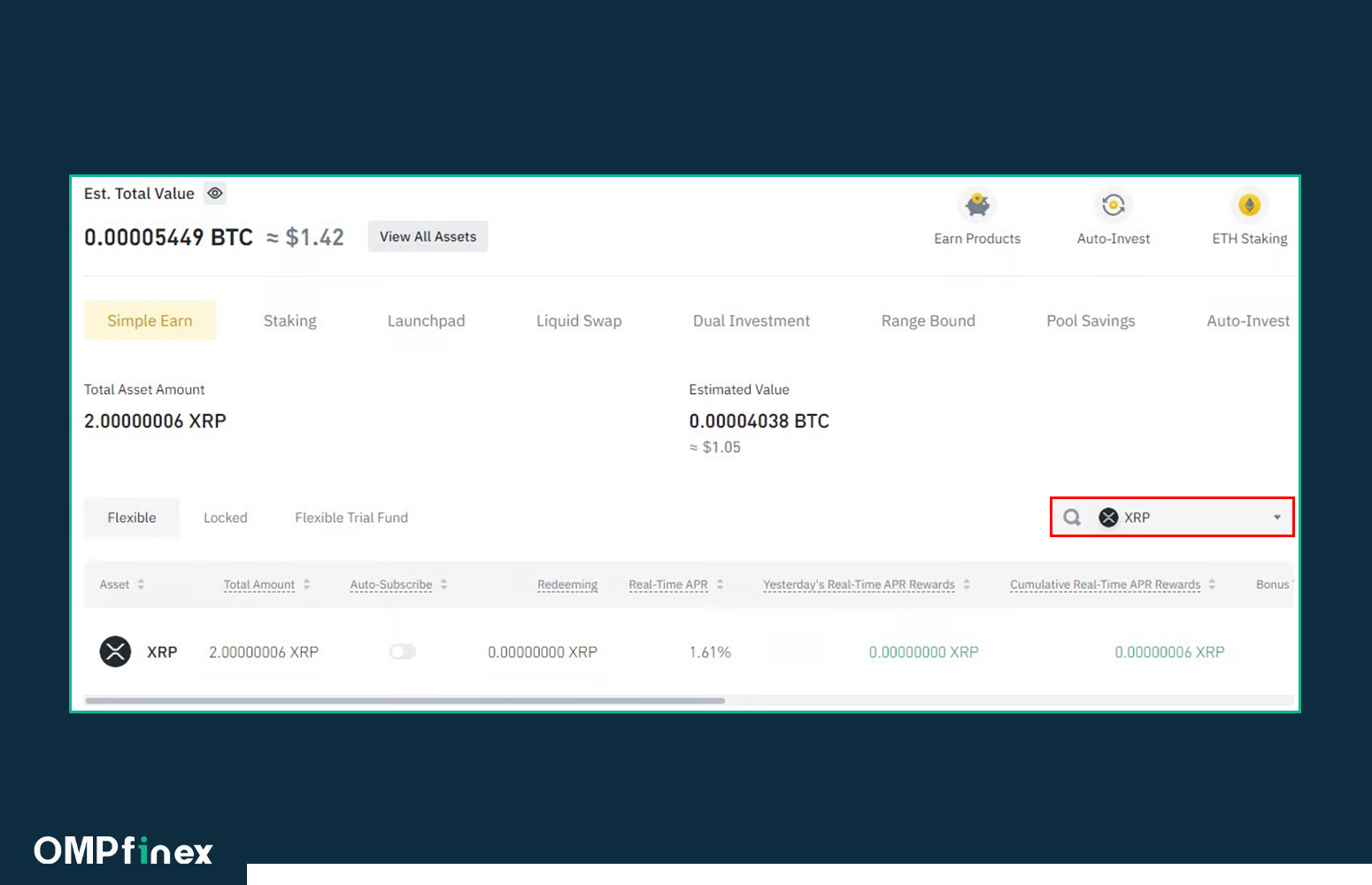Sort by Cumulative Real-Time APR Rewards arrows
1372x885 pixels.
pos(1212,585)
